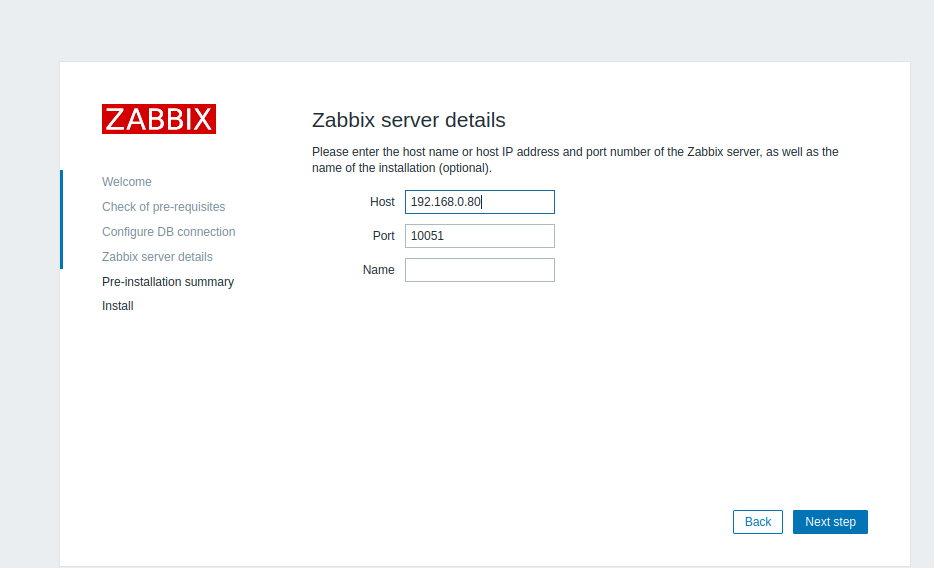This screenshot has width=934, height=568.
Task: Click the Install step in sidebar
Action: point(117,305)
